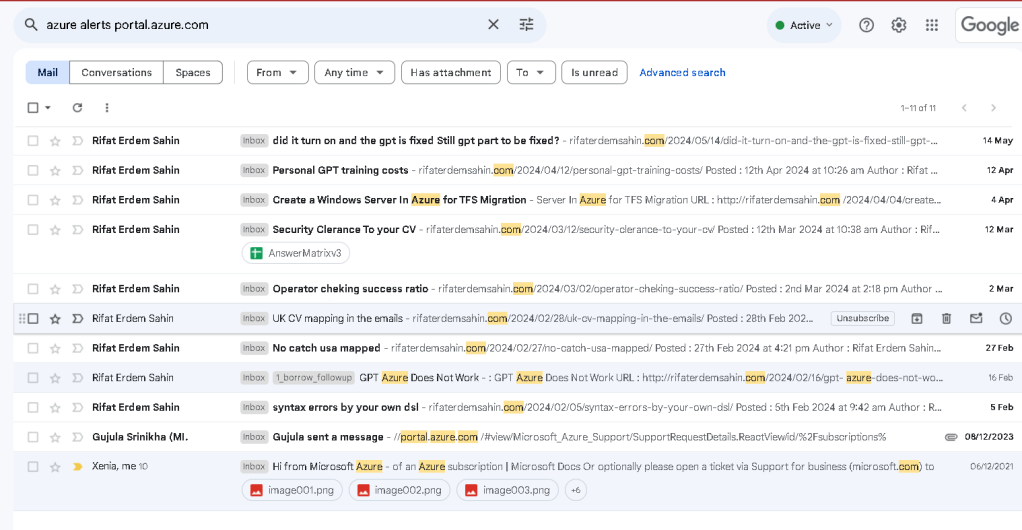Screen dimensions: 1022x530
Task: Open image001.png attachment
Action: (292, 490)
